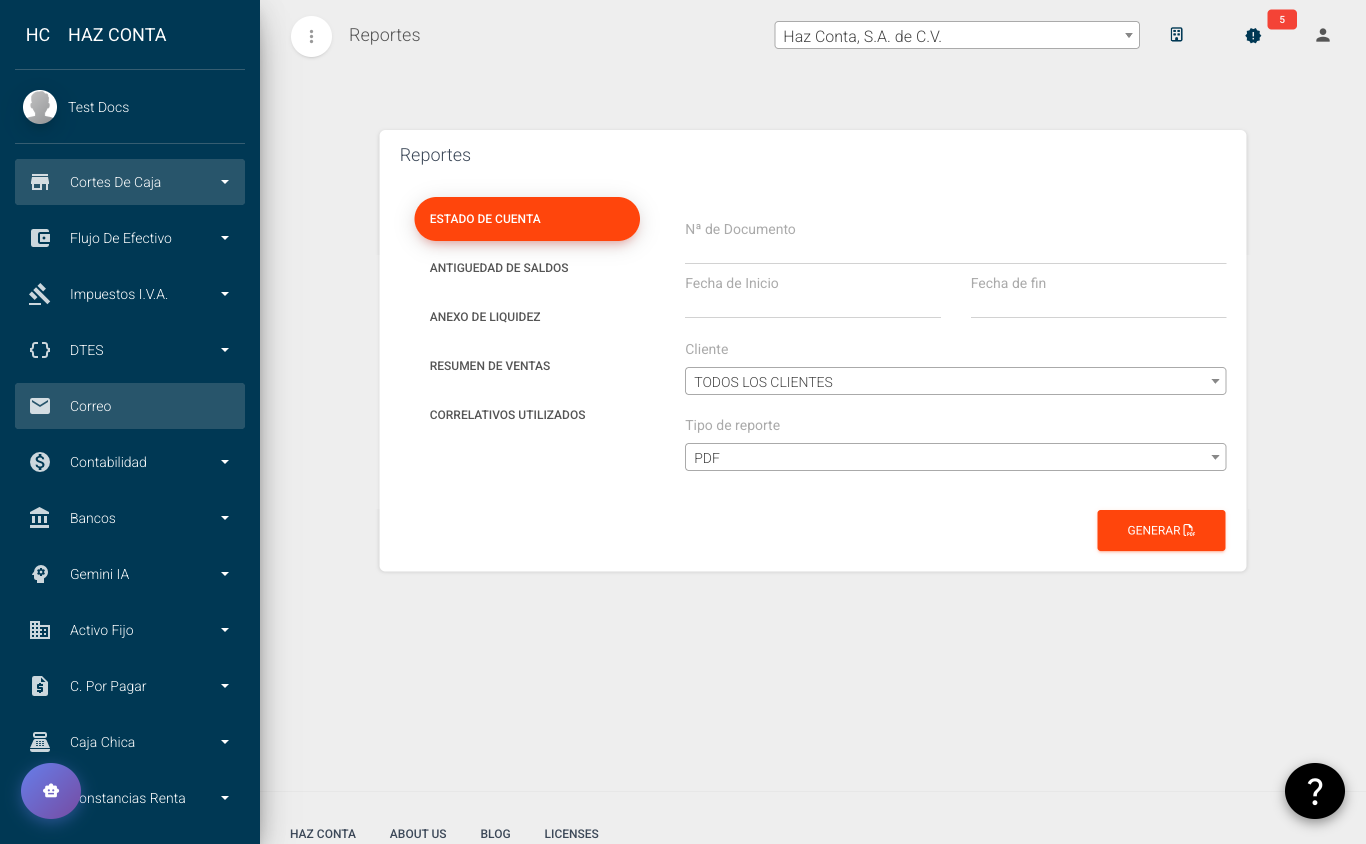Click the notifications alert icon with badge
1366x844 pixels.
pos(1253,36)
